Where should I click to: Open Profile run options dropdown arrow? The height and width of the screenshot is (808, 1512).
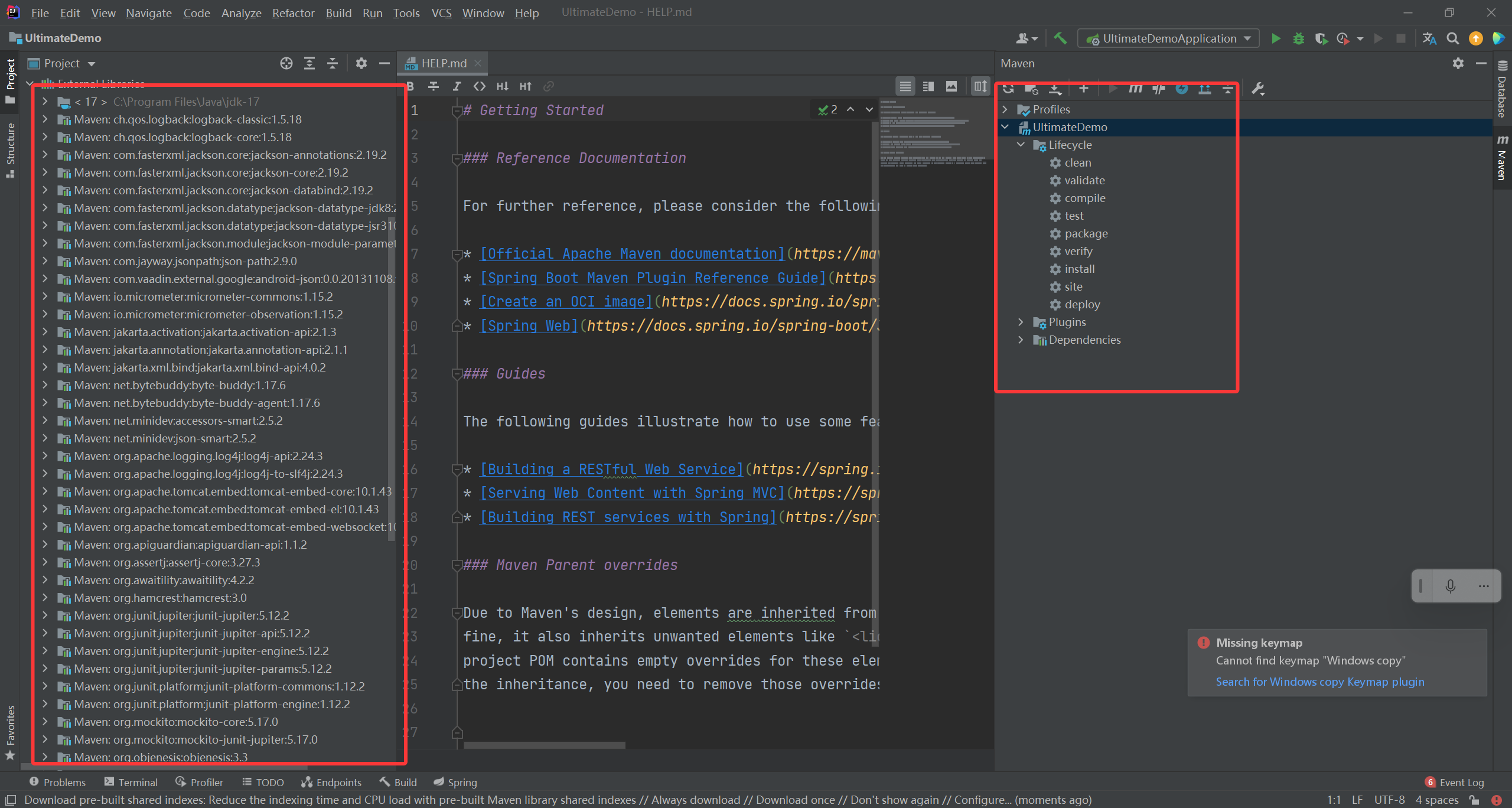point(1360,39)
